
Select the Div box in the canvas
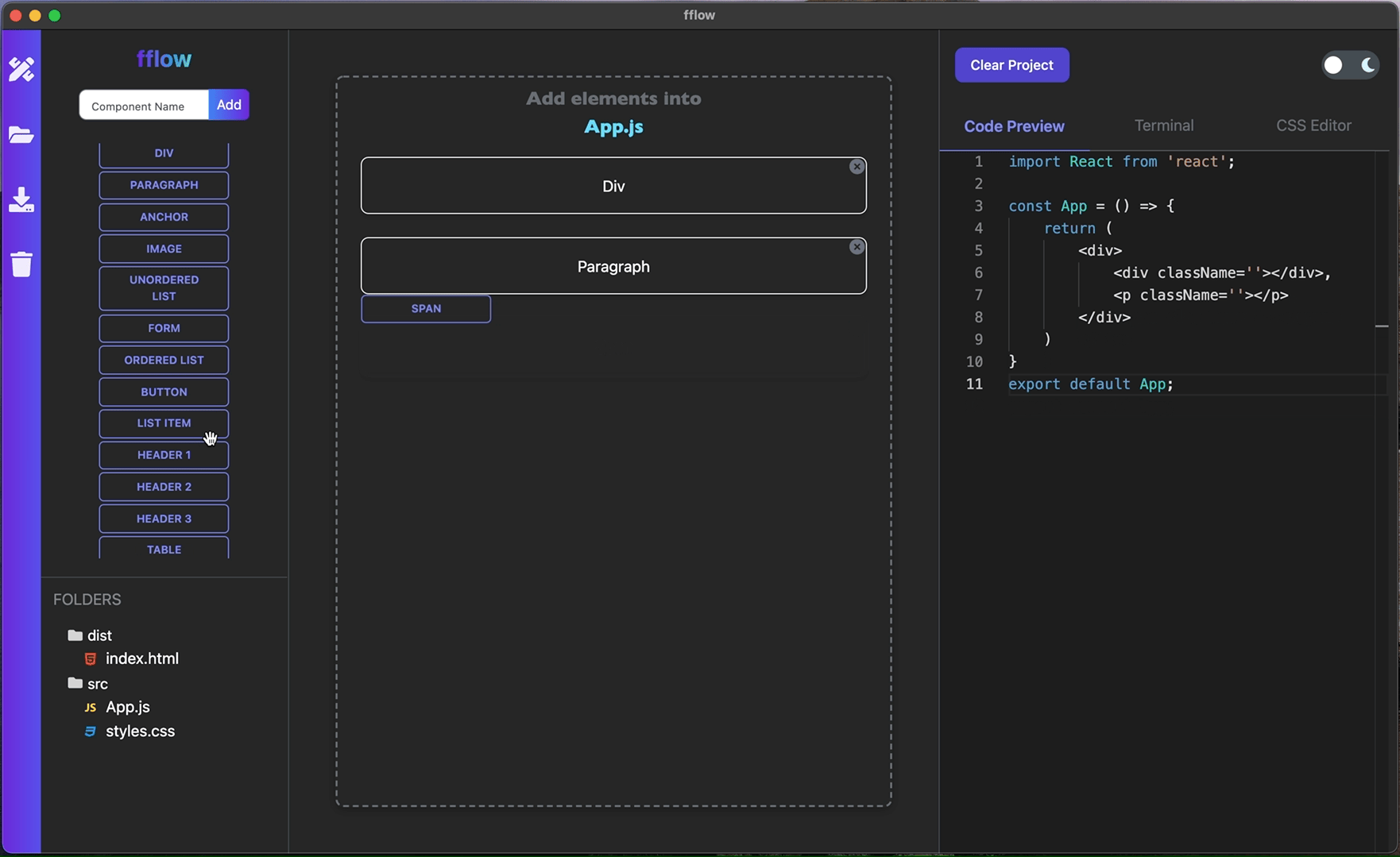pos(613,186)
